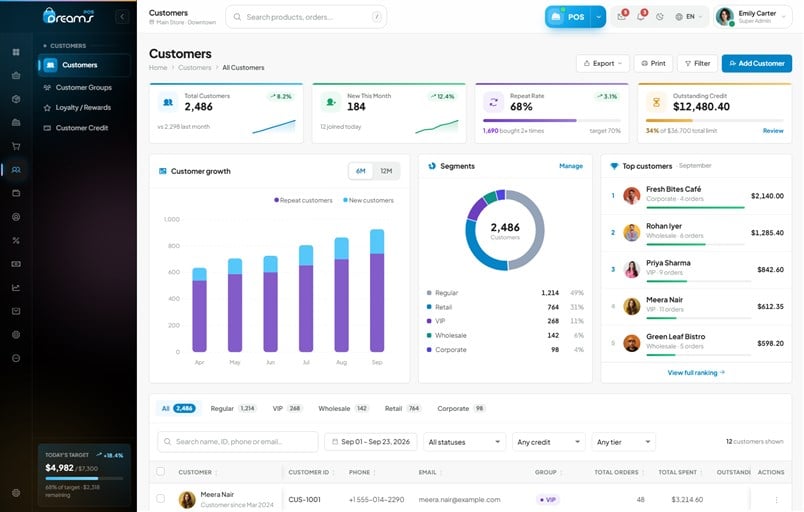Select the people/customers icon in the icon rail
Screen dimensions: 804x512
(x=16, y=170)
